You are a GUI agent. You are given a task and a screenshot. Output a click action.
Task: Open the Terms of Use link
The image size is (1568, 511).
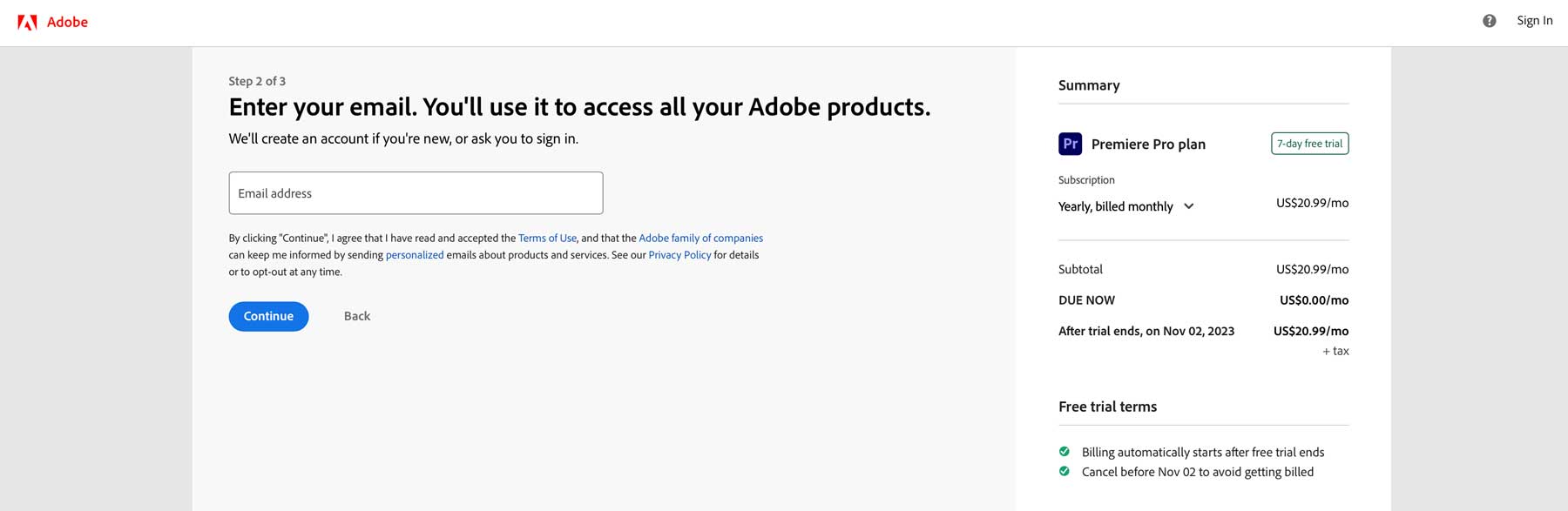click(x=547, y=237)
